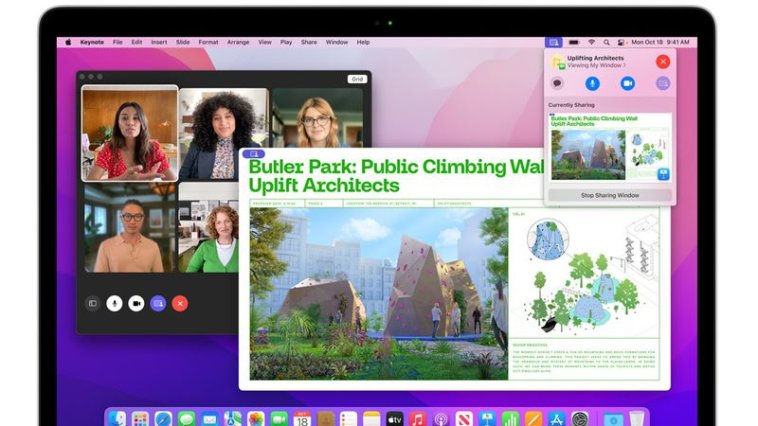The height and width of the screenshot is (426, 758).
Task: Open the File menu
Action: (117, 43)
